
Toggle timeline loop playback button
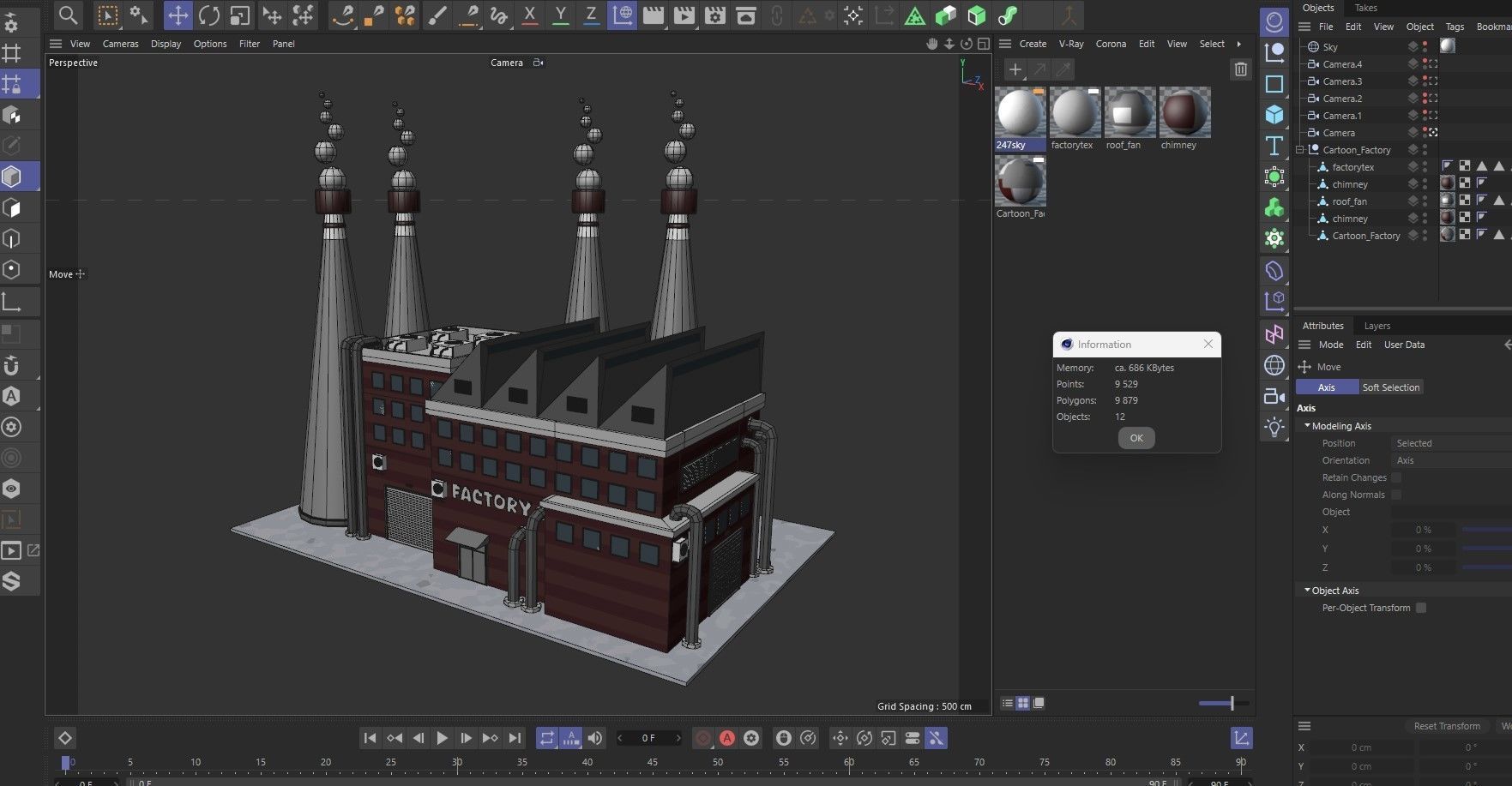[x=547, y=738]
